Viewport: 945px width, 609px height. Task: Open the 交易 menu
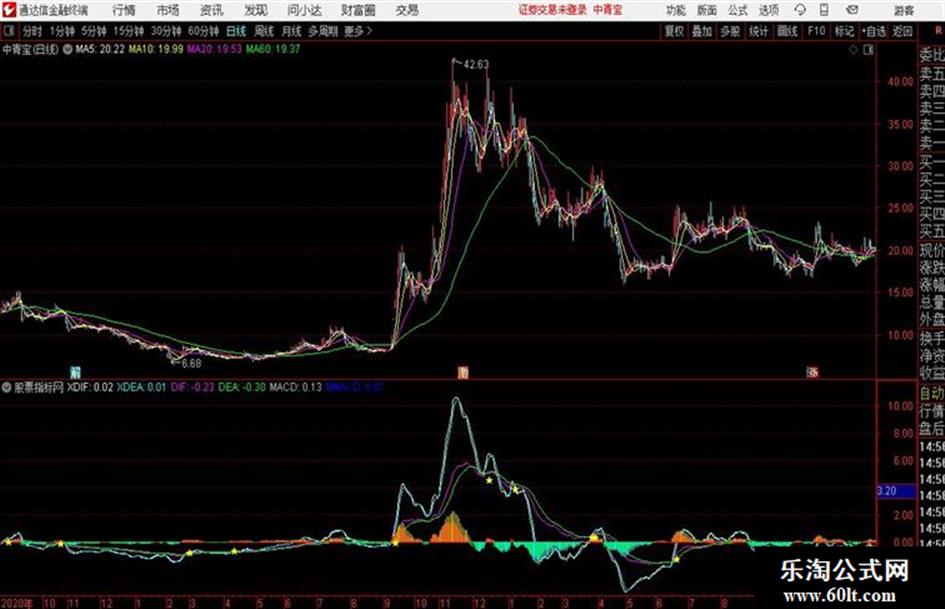point(407,10)
